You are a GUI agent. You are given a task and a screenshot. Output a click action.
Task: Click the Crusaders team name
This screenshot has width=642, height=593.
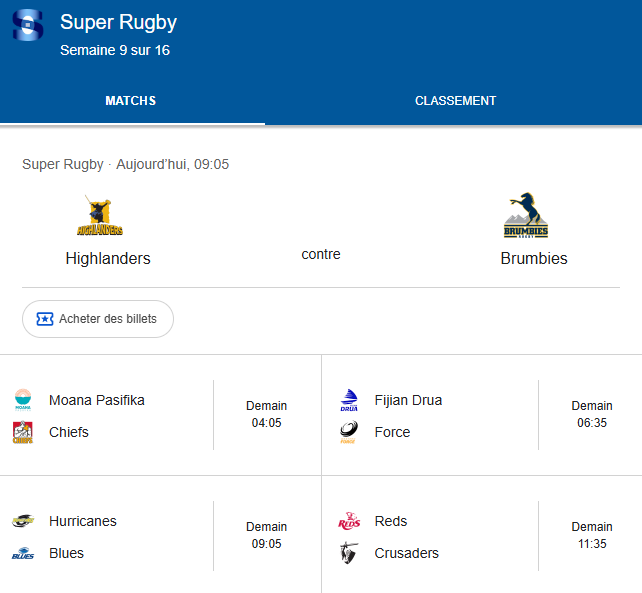pos(407,553)
